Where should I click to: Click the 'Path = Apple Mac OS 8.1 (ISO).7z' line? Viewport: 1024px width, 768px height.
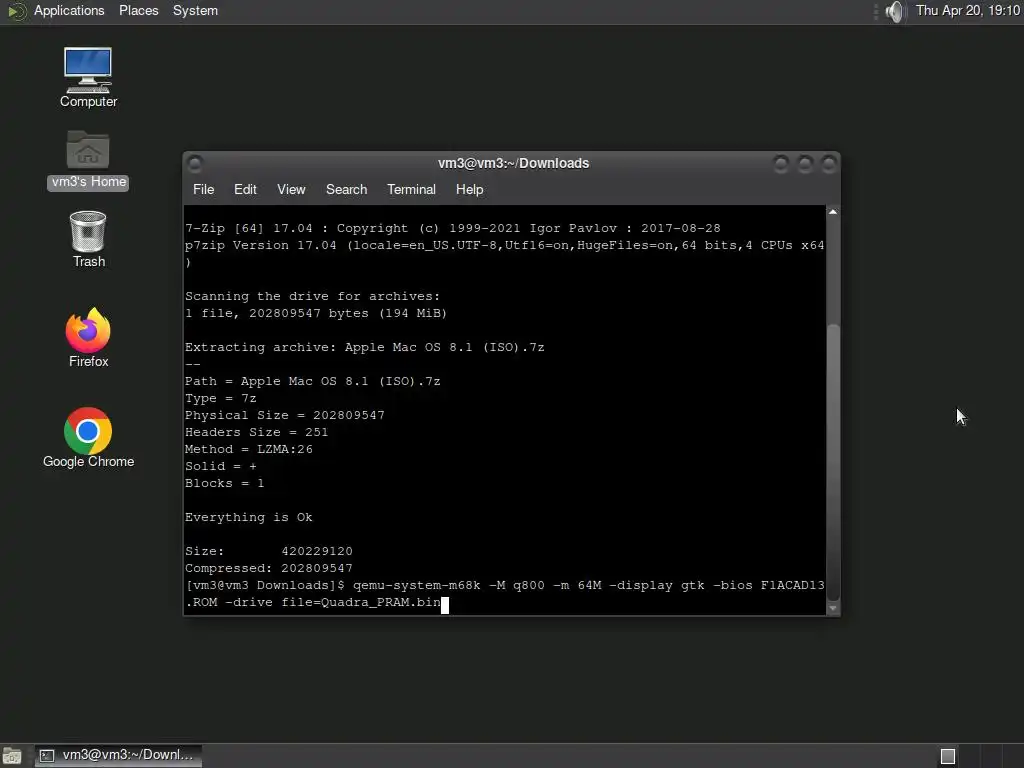313,381
